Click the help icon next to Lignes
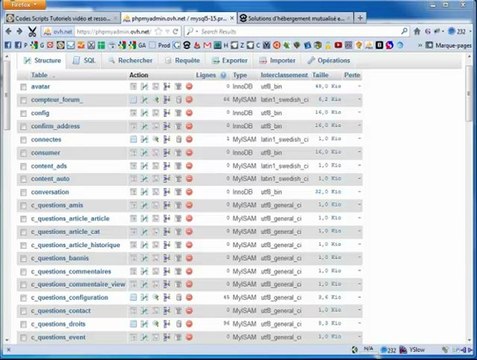 223,75
